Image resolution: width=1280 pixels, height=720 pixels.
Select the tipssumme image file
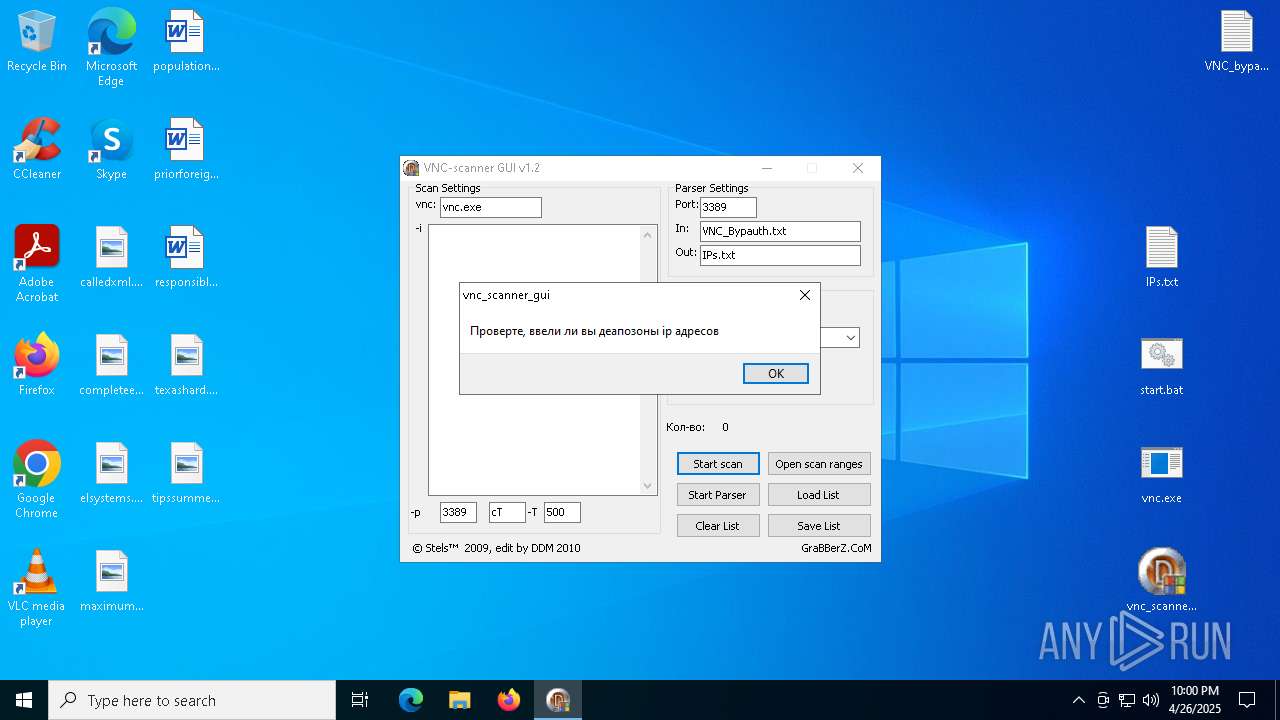[186, 474]
